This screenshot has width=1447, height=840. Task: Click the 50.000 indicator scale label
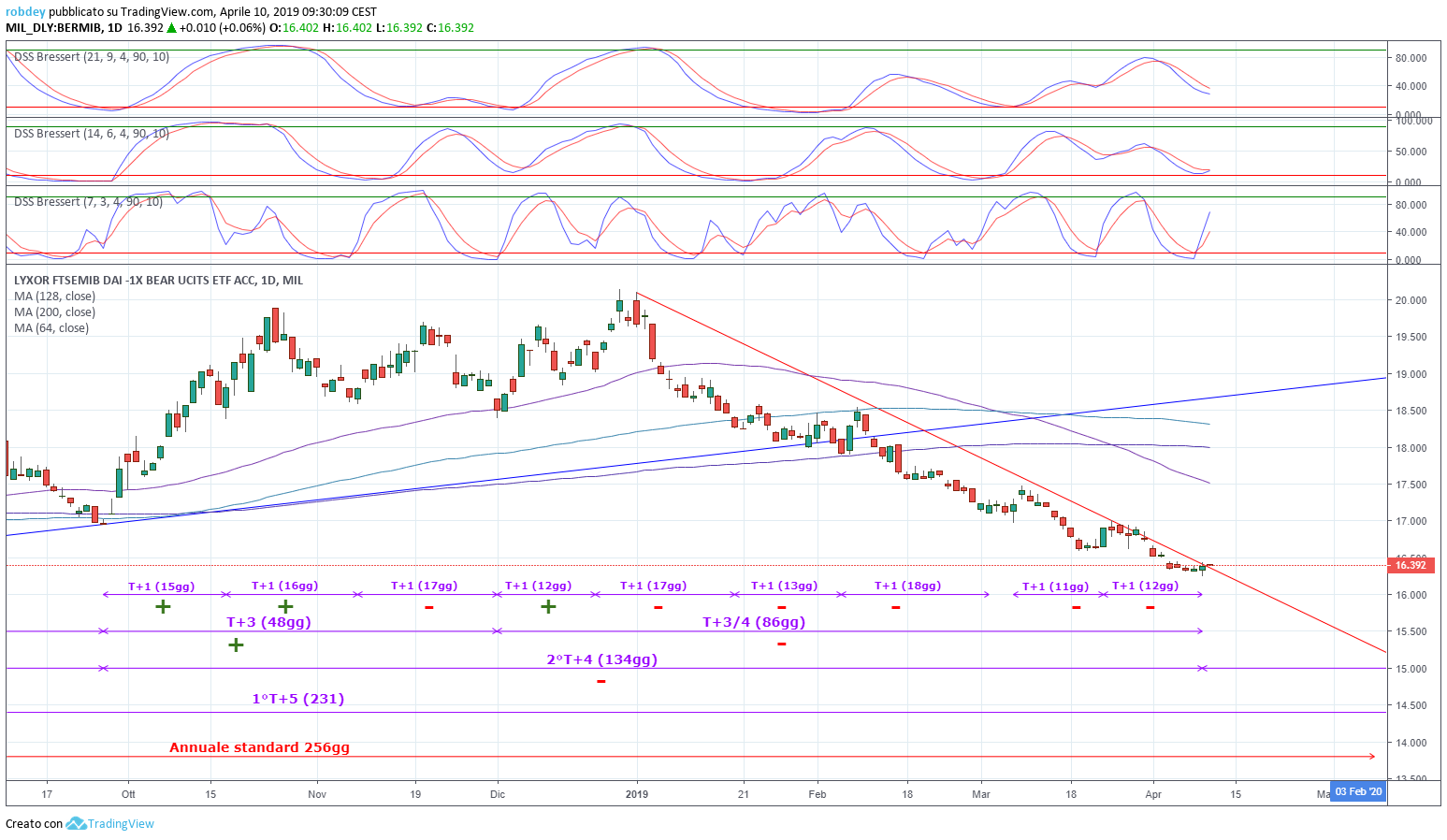point(1411,152)
